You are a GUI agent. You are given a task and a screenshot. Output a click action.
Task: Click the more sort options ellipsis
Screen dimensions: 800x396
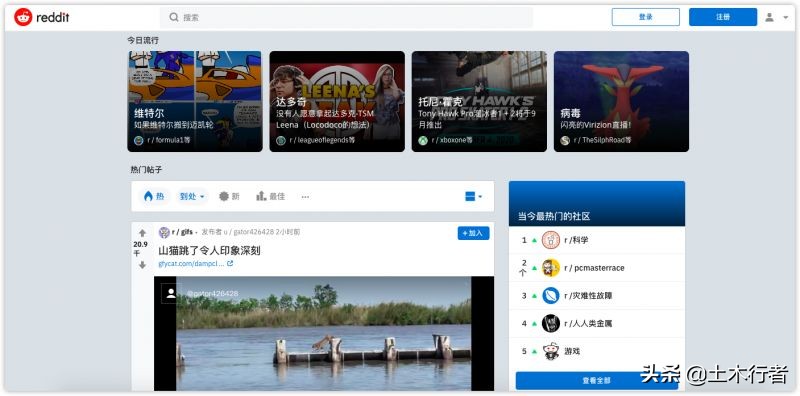coord(305,196)
